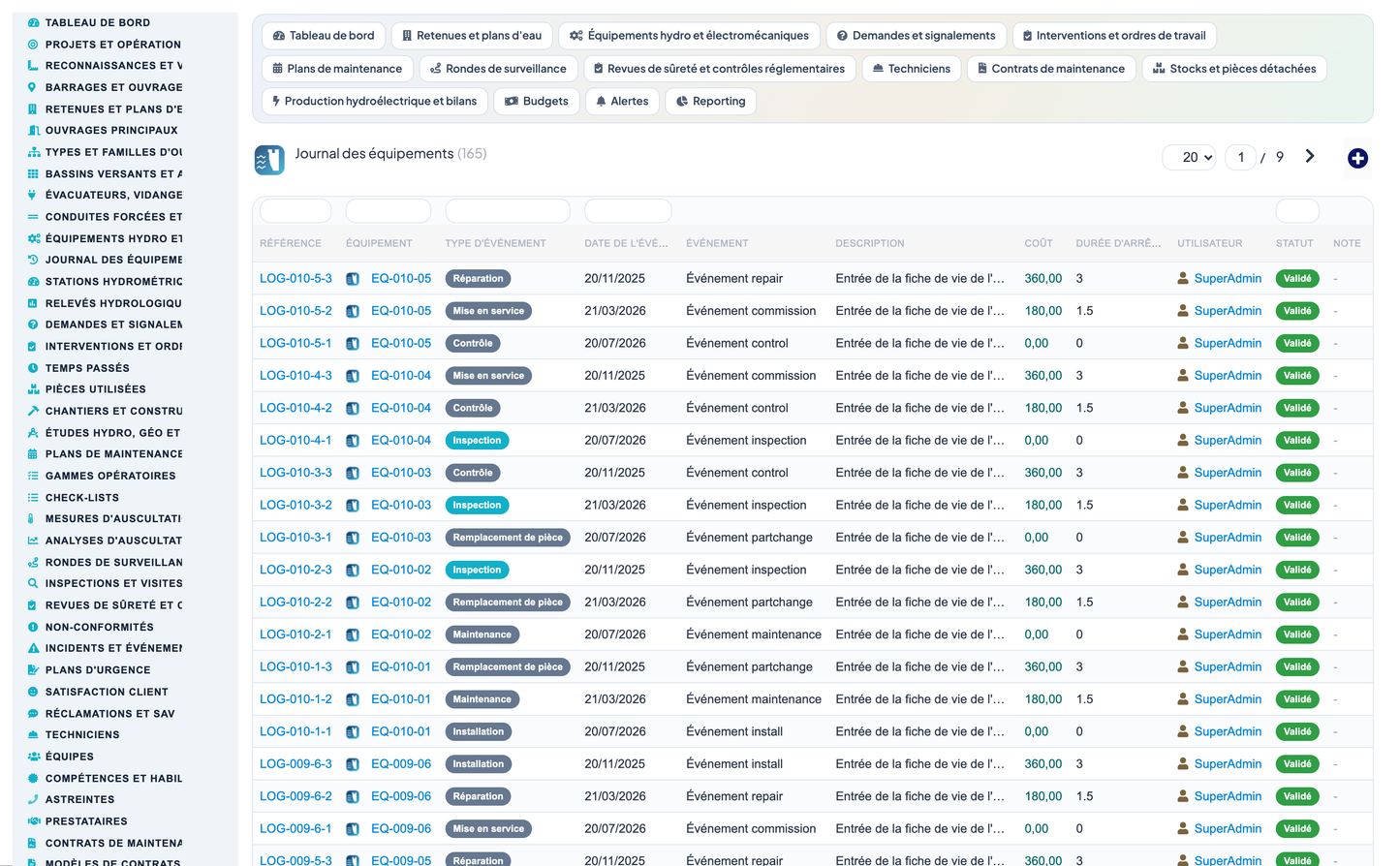Select Prestataires in the sidebar
1400x866 pixels.
86,821
